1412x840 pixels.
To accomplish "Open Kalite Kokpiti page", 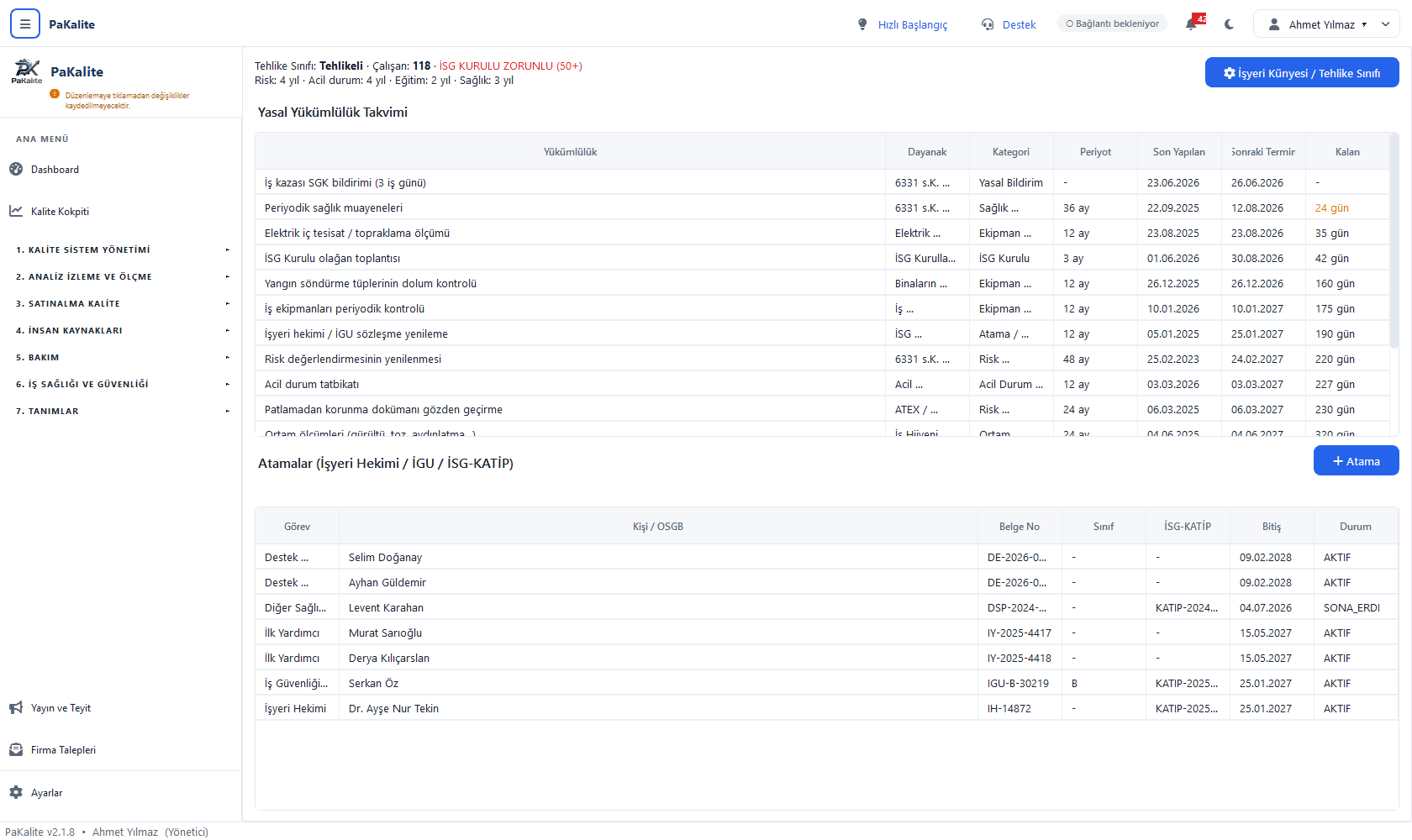I will coord(60,212).
